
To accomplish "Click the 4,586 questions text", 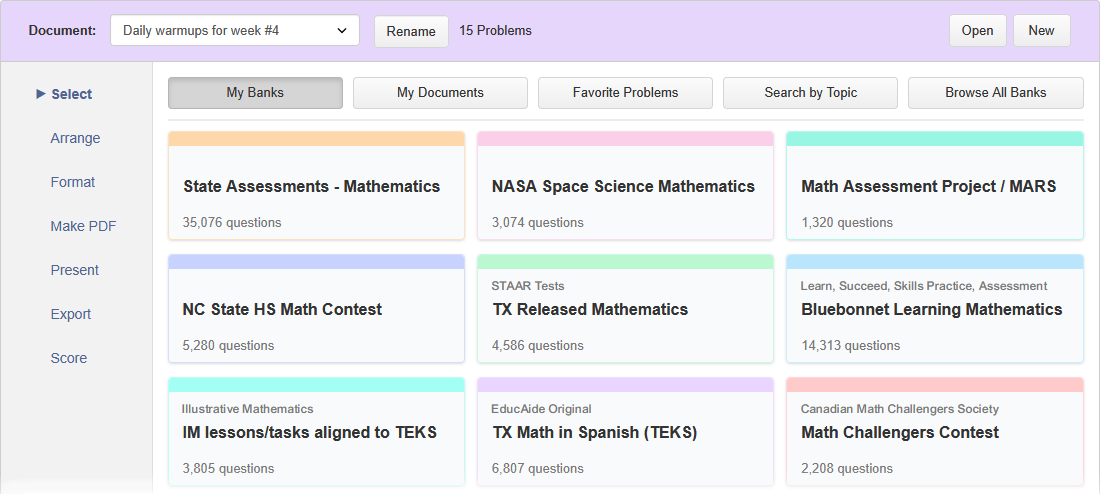I will 537,345.
